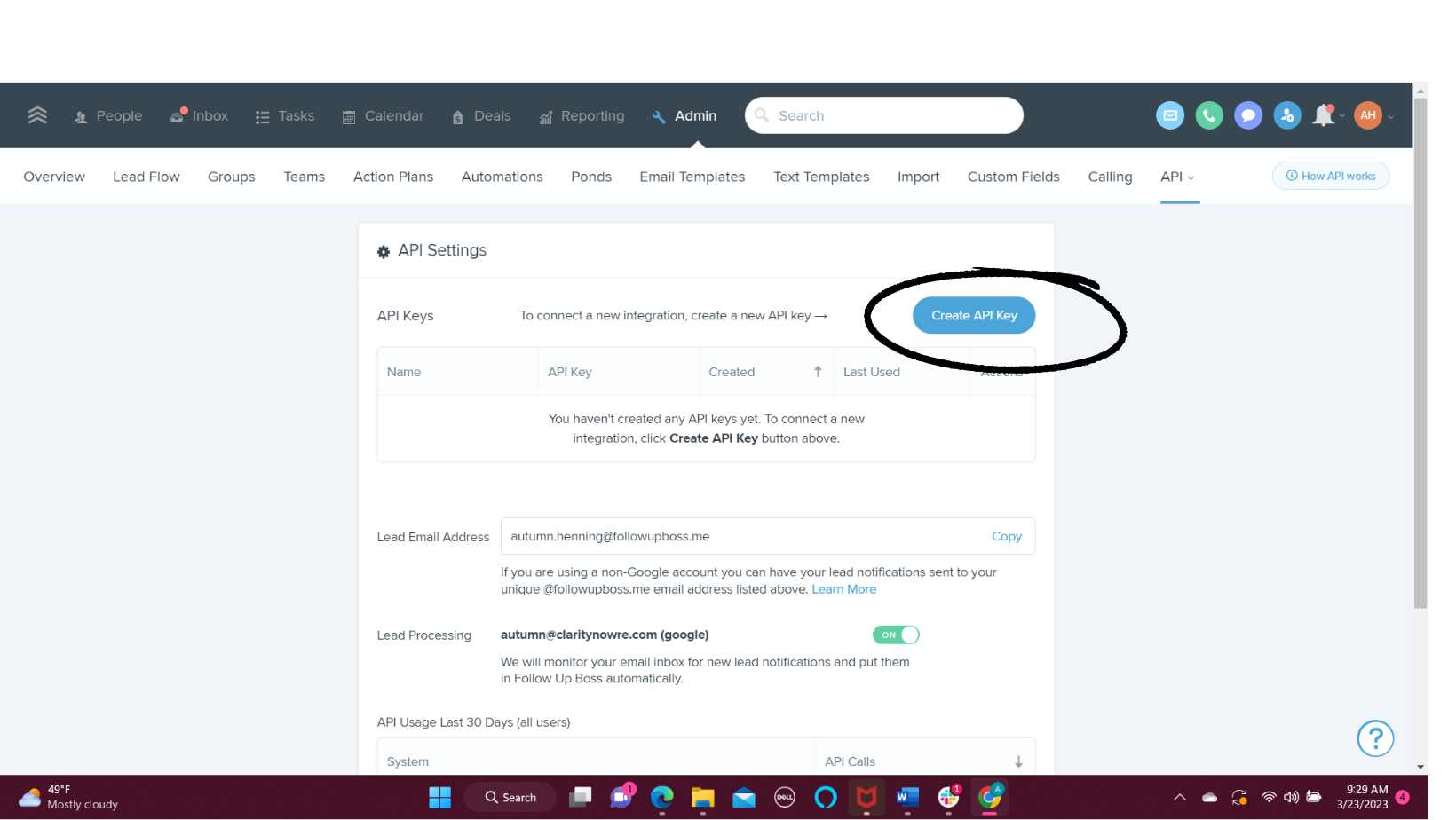This screenshot has height=820, width=1456.
Task: Open the Dell app in taskbar
Action: click(x=785, y=798)
